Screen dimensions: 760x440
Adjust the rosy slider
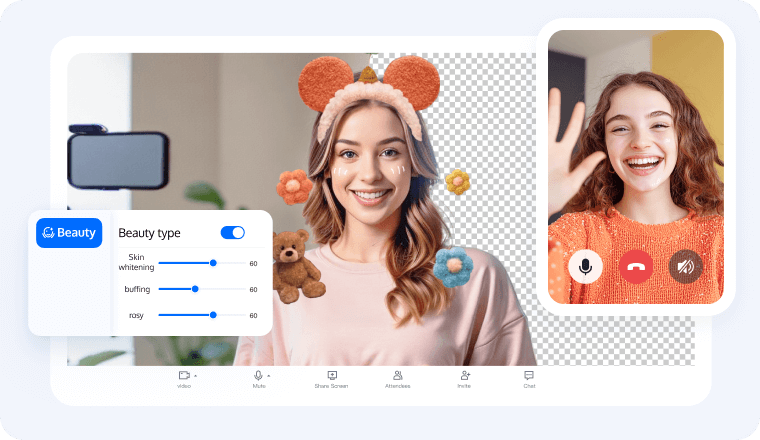point(202,315)
